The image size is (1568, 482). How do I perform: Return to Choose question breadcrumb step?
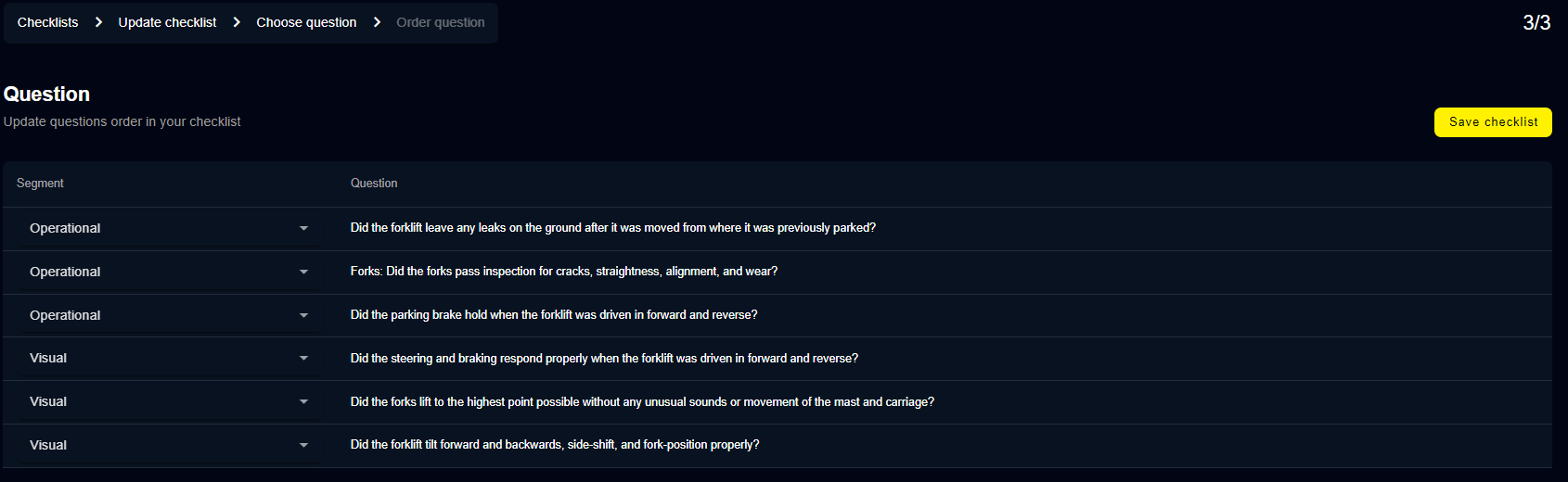coord(306,22)
